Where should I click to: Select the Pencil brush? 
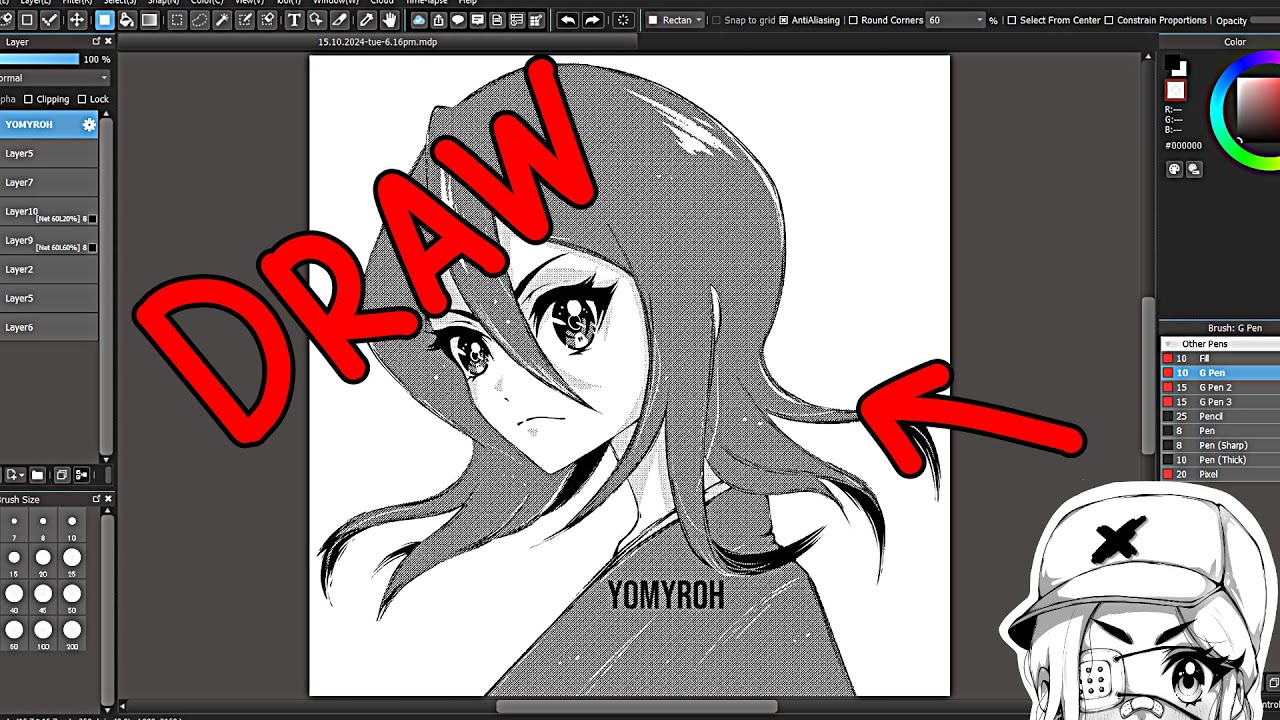pos(1220,416)
